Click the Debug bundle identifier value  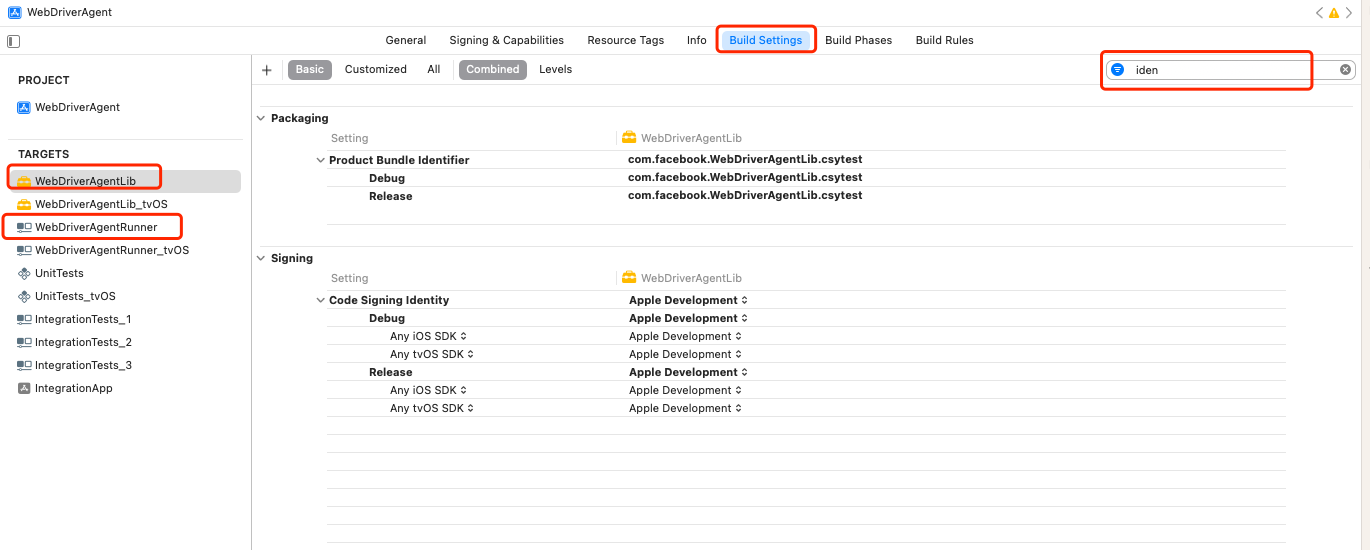point(744,178)
